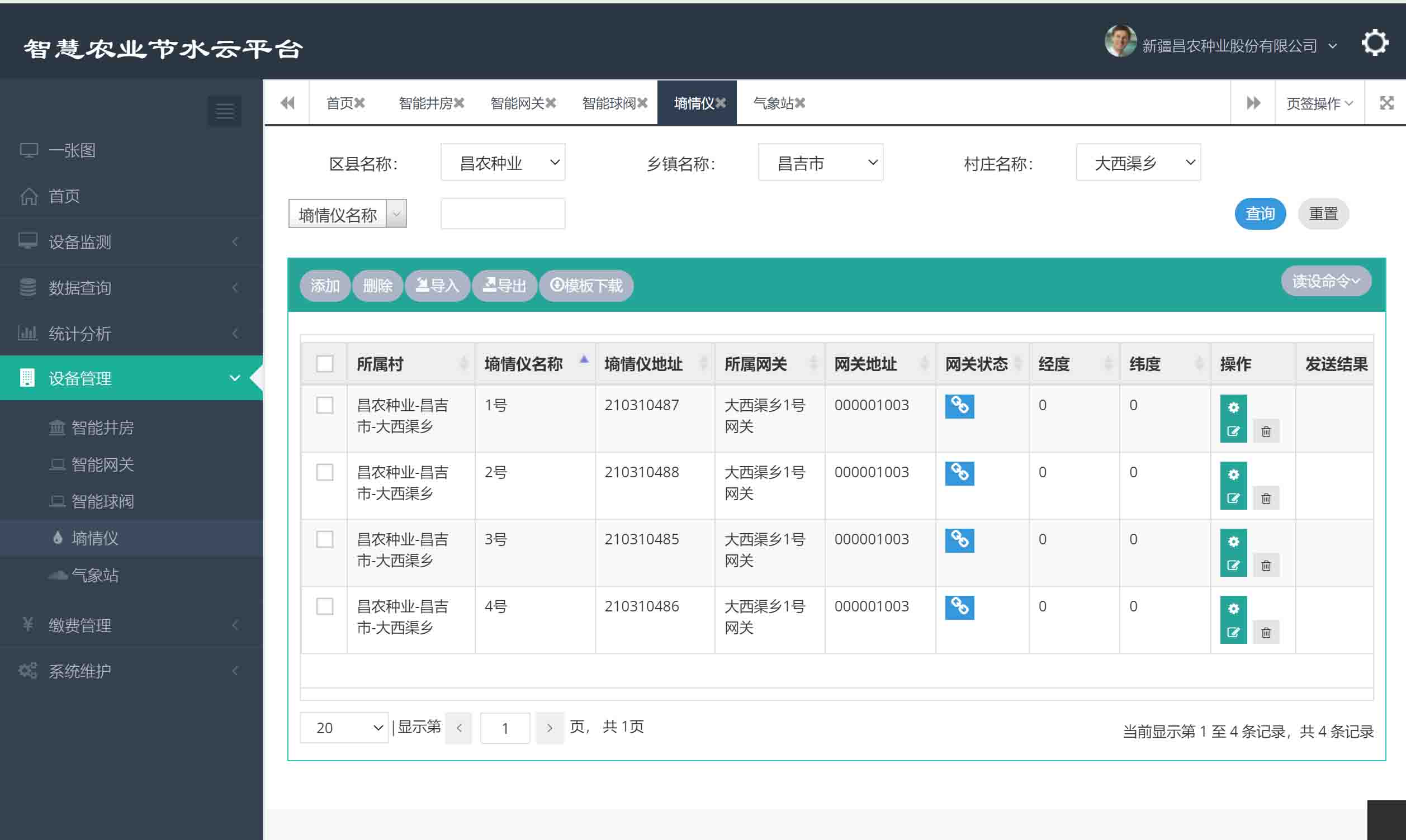Open settings gear icon in 2号 row

1233,474
